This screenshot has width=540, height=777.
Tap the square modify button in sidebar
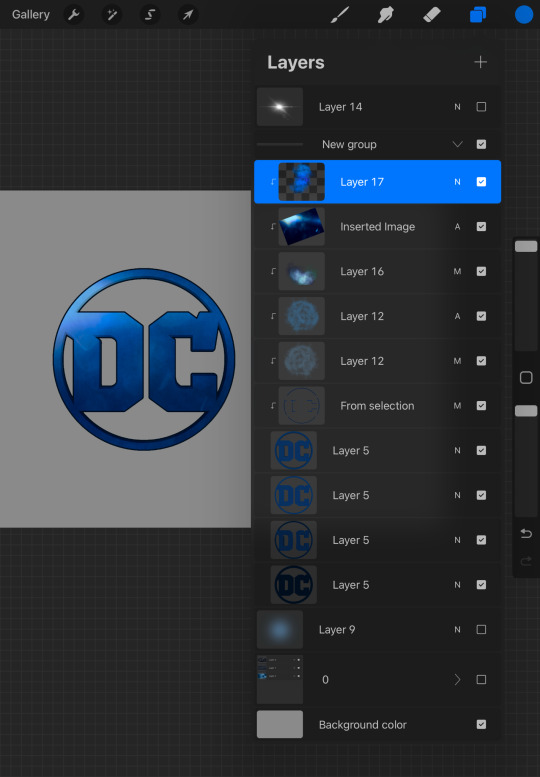[526, 378]
